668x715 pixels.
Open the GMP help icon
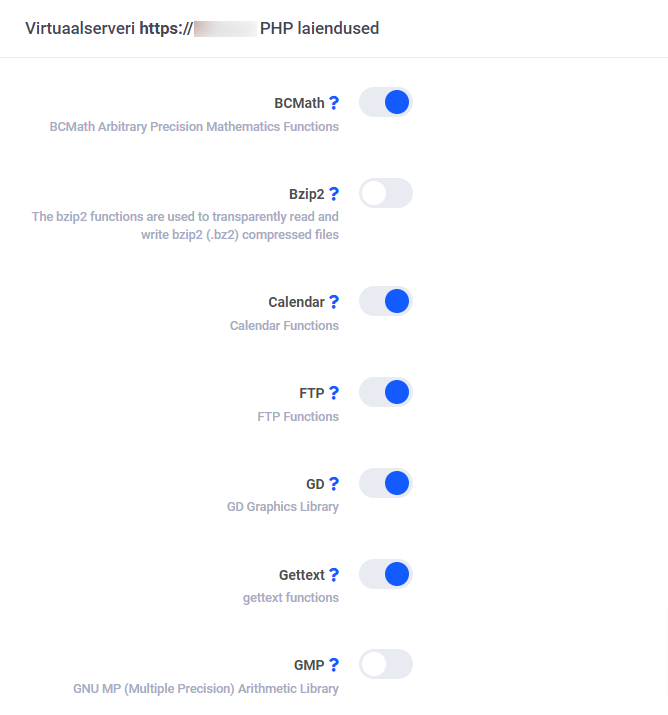(x=334, y=665)
